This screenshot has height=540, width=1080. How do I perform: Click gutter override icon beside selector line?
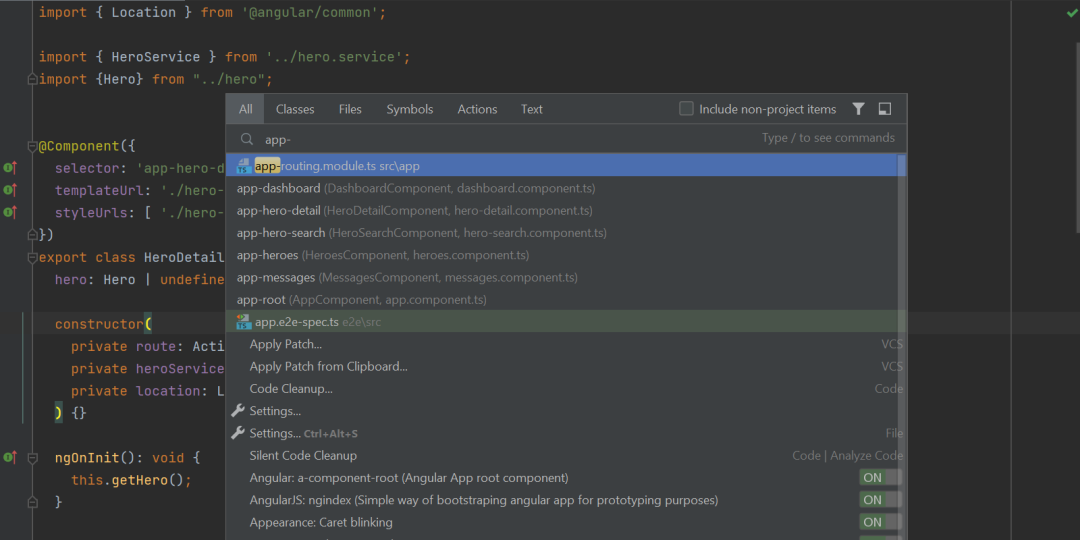point(10,167)
